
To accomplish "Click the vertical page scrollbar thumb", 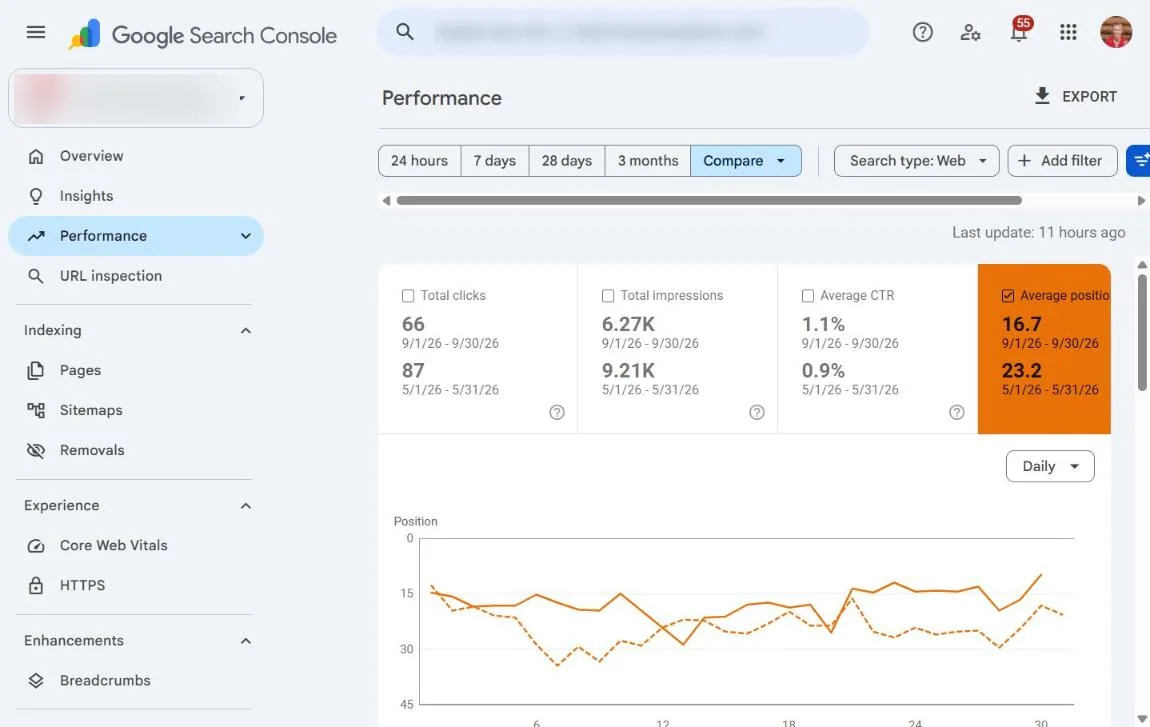I will [x=1142, y=332].
